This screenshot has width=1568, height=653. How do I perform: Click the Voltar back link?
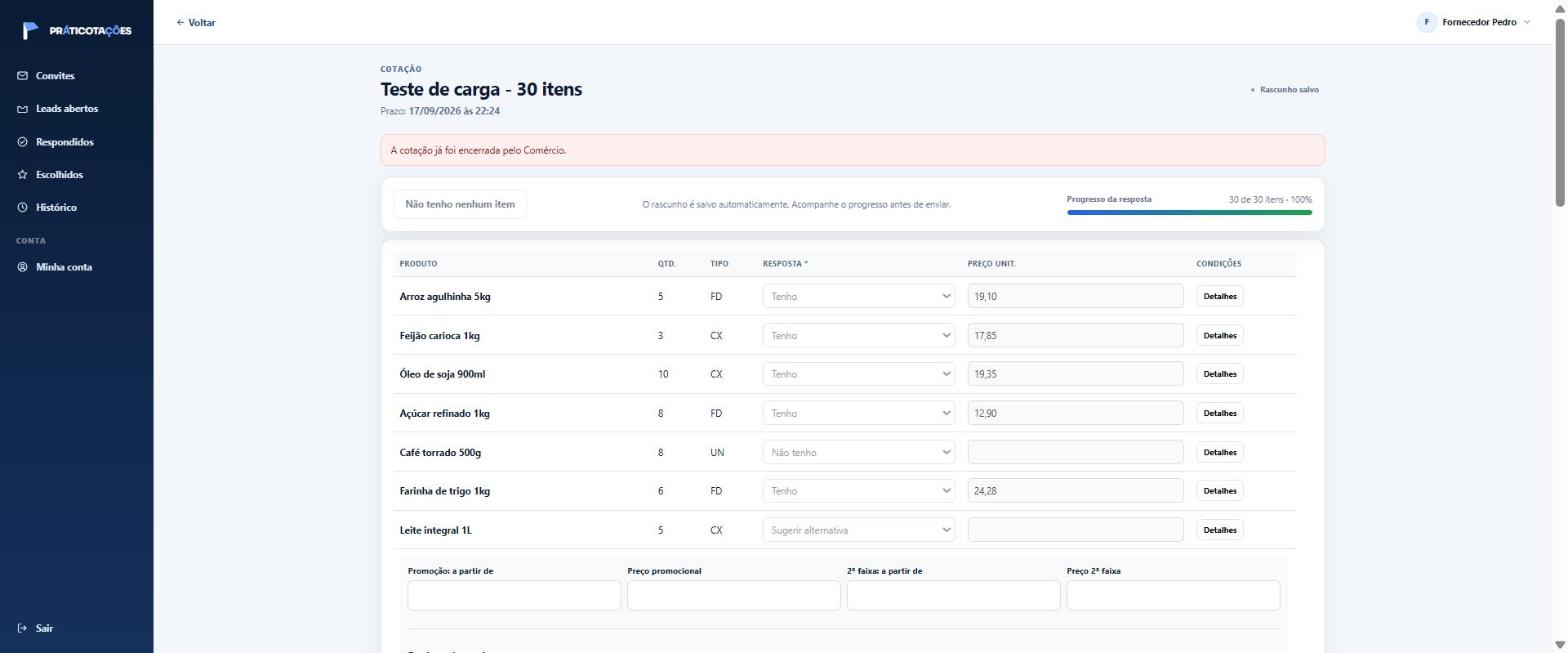(x=196, y=22)
